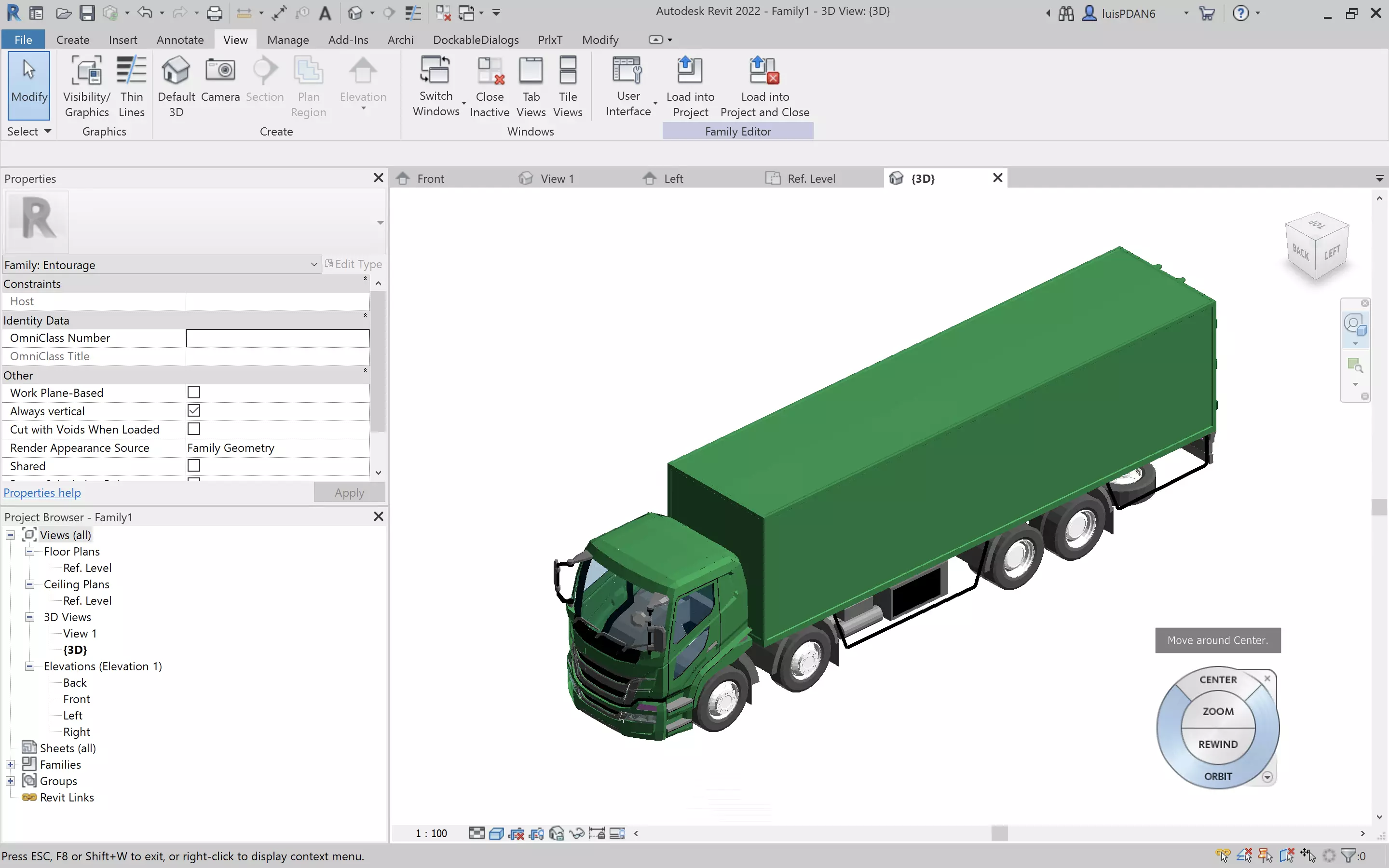Open the Section tool
1389x868 pixels.
(265, 85)
